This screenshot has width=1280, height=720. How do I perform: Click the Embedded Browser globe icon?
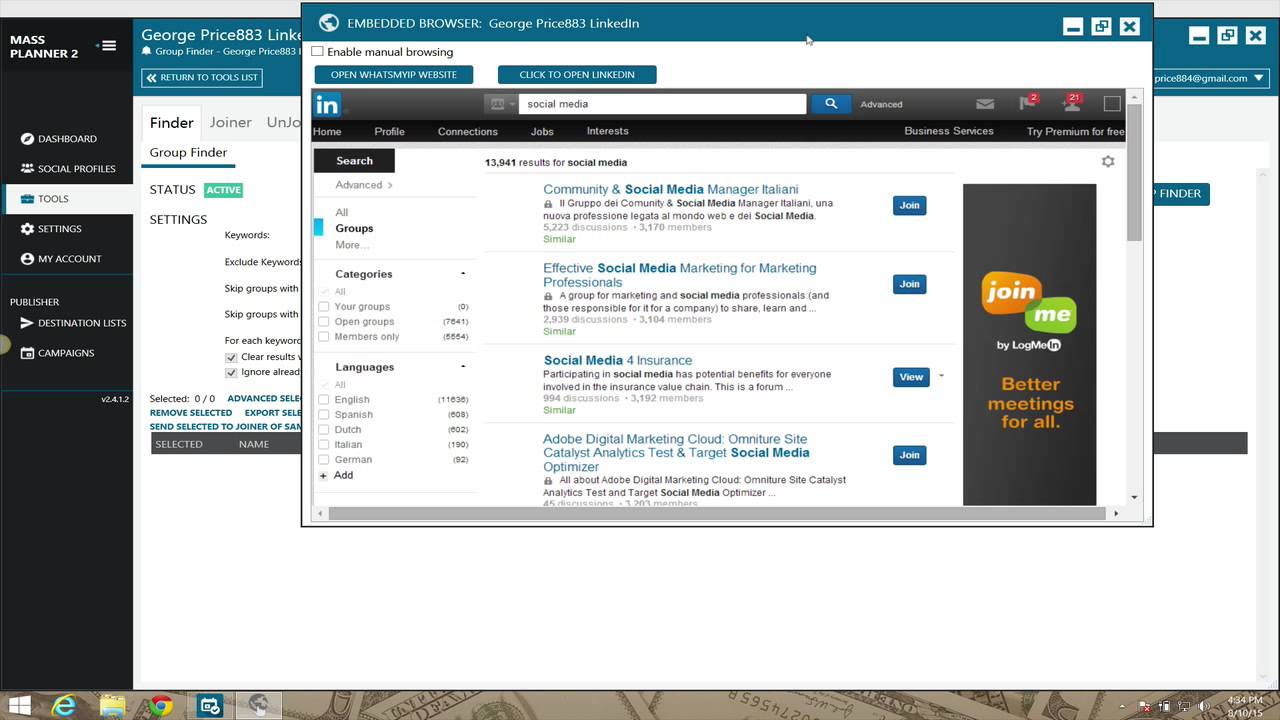click(328, 23)
